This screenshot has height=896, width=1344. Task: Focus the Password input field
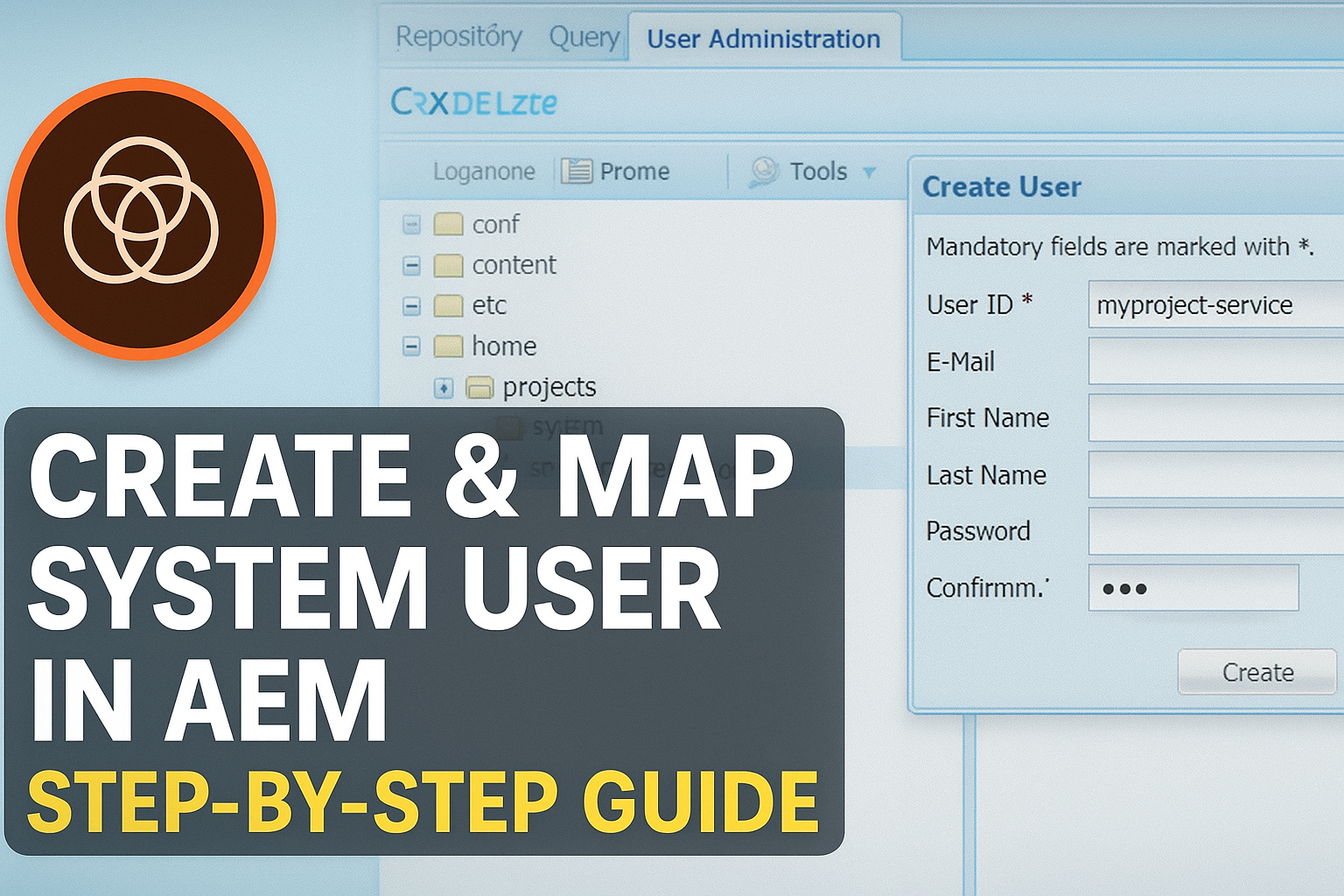tap(1216, 531)
